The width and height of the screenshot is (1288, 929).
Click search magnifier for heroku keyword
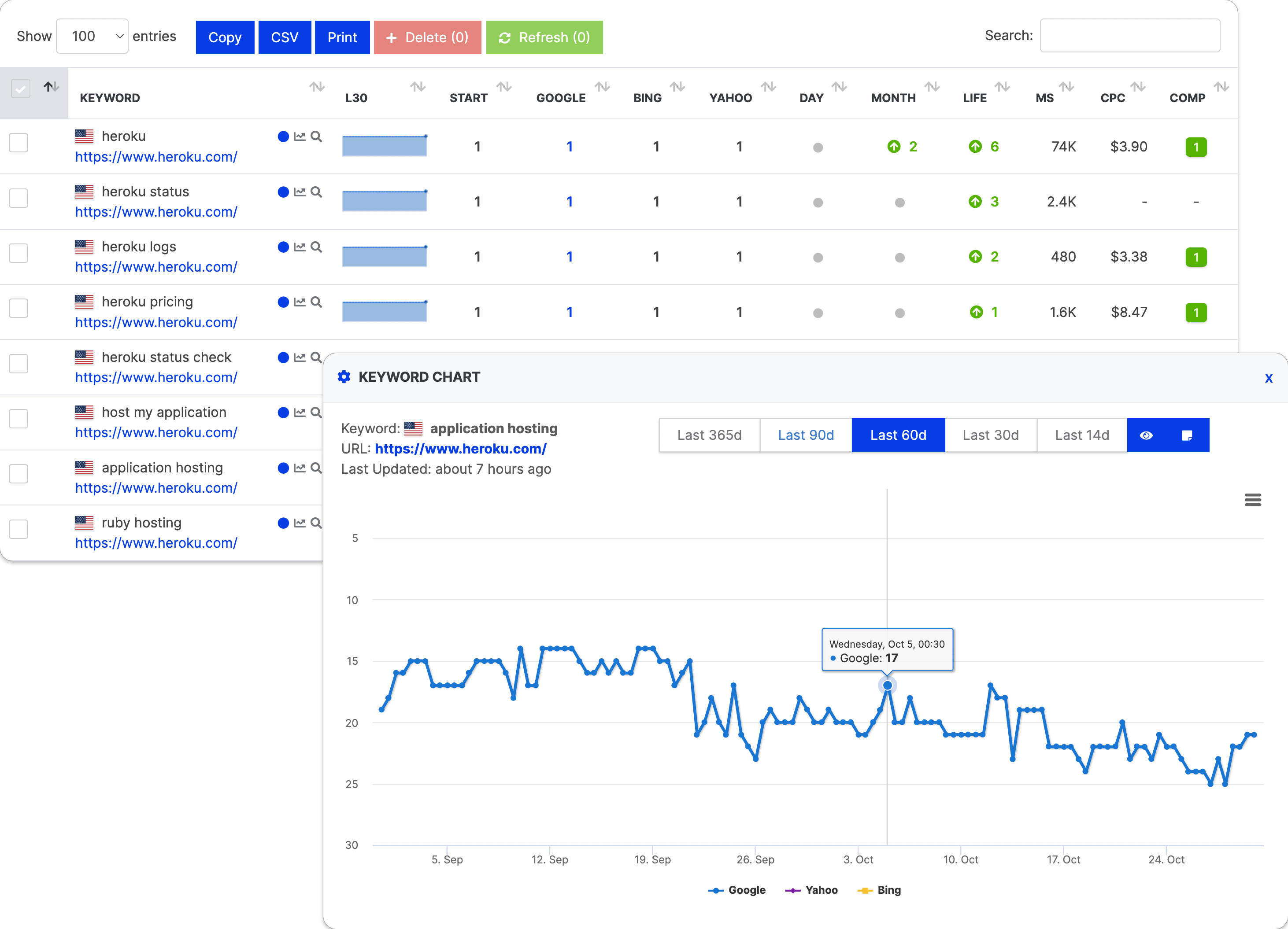(316, 137)
